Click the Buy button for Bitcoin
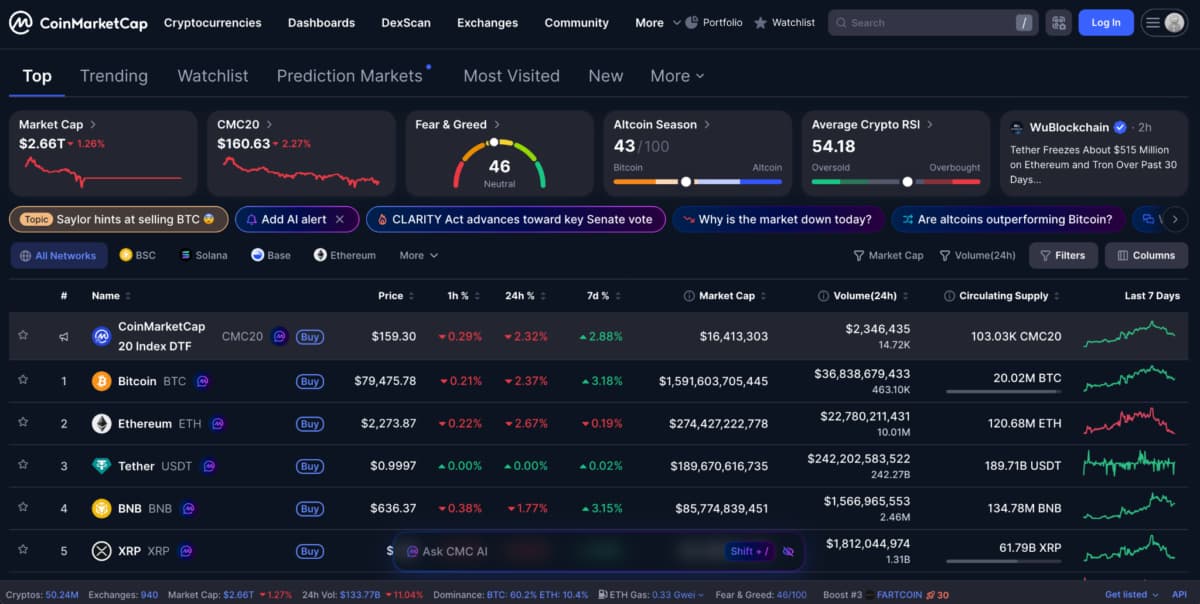Viewport: 1200px width, 604px height. point(310,381)
